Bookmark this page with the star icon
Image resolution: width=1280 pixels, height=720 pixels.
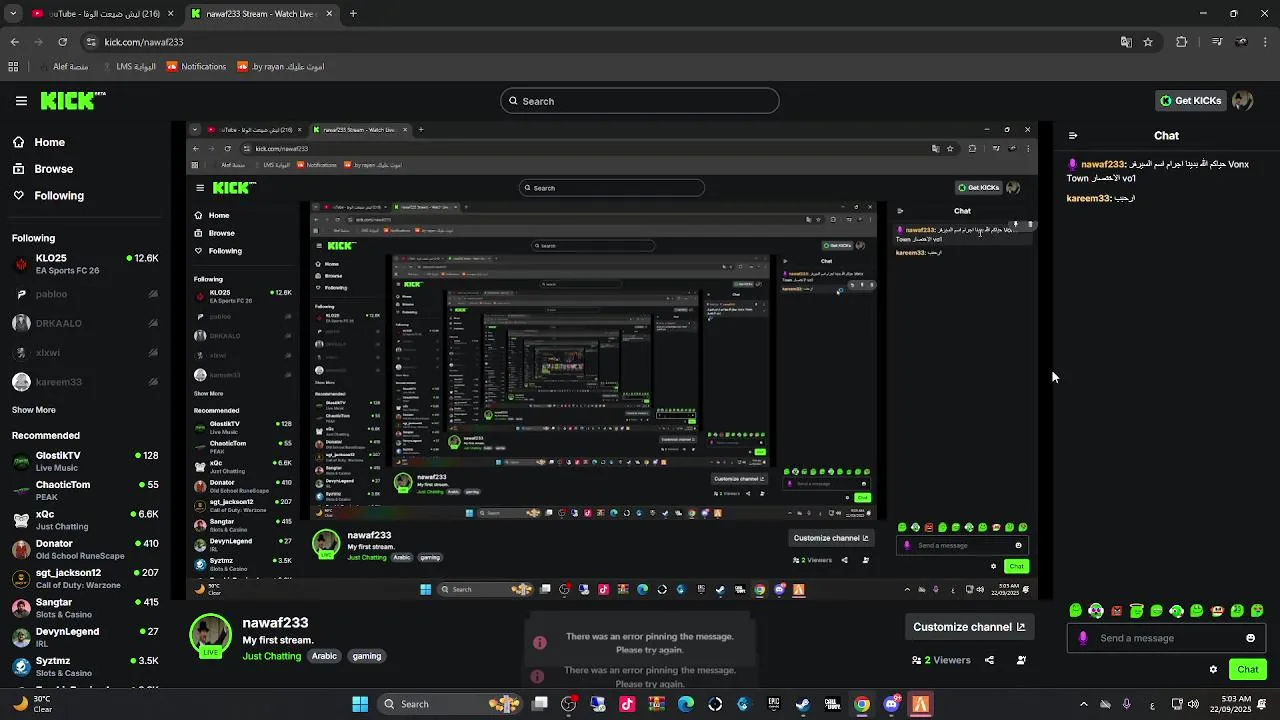[x=1148, y=42]
